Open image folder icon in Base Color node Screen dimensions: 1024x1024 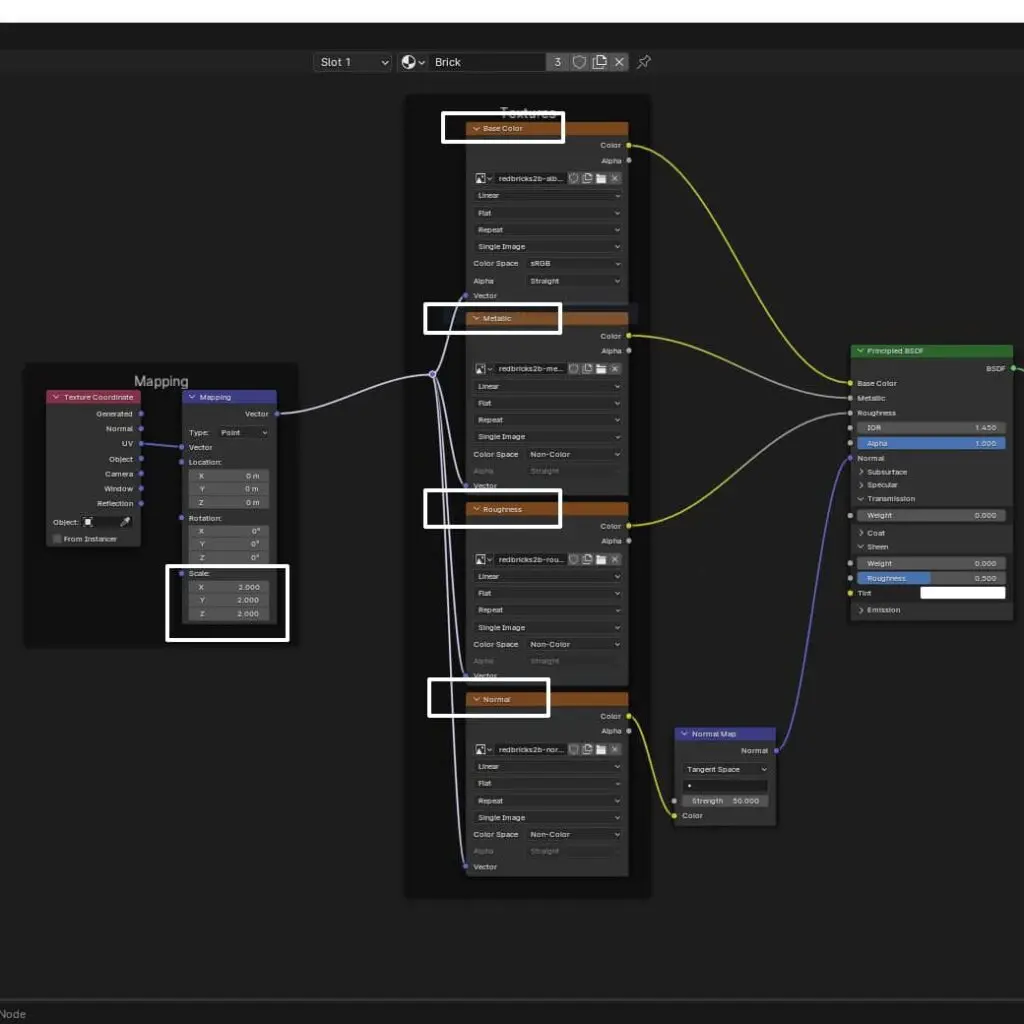click(601, 178)
